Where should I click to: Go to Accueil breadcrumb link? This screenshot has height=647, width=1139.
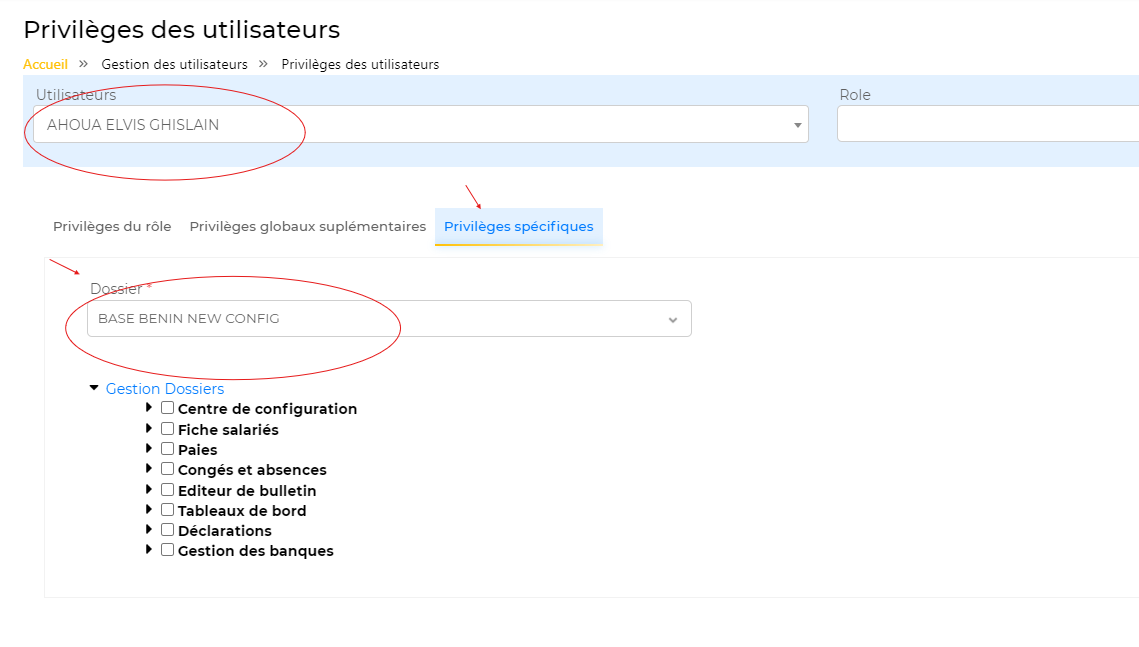(x=45, y=64)
